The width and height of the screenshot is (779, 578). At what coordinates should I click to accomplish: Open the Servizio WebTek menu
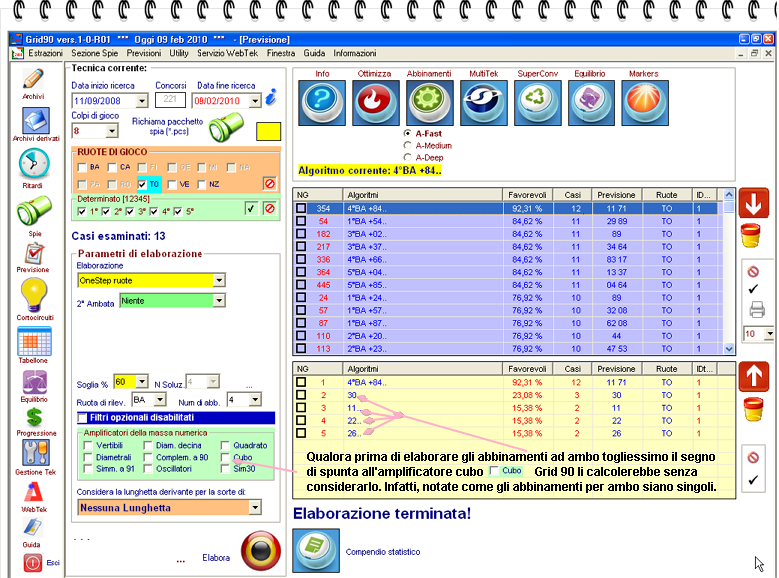pos(228,53)
